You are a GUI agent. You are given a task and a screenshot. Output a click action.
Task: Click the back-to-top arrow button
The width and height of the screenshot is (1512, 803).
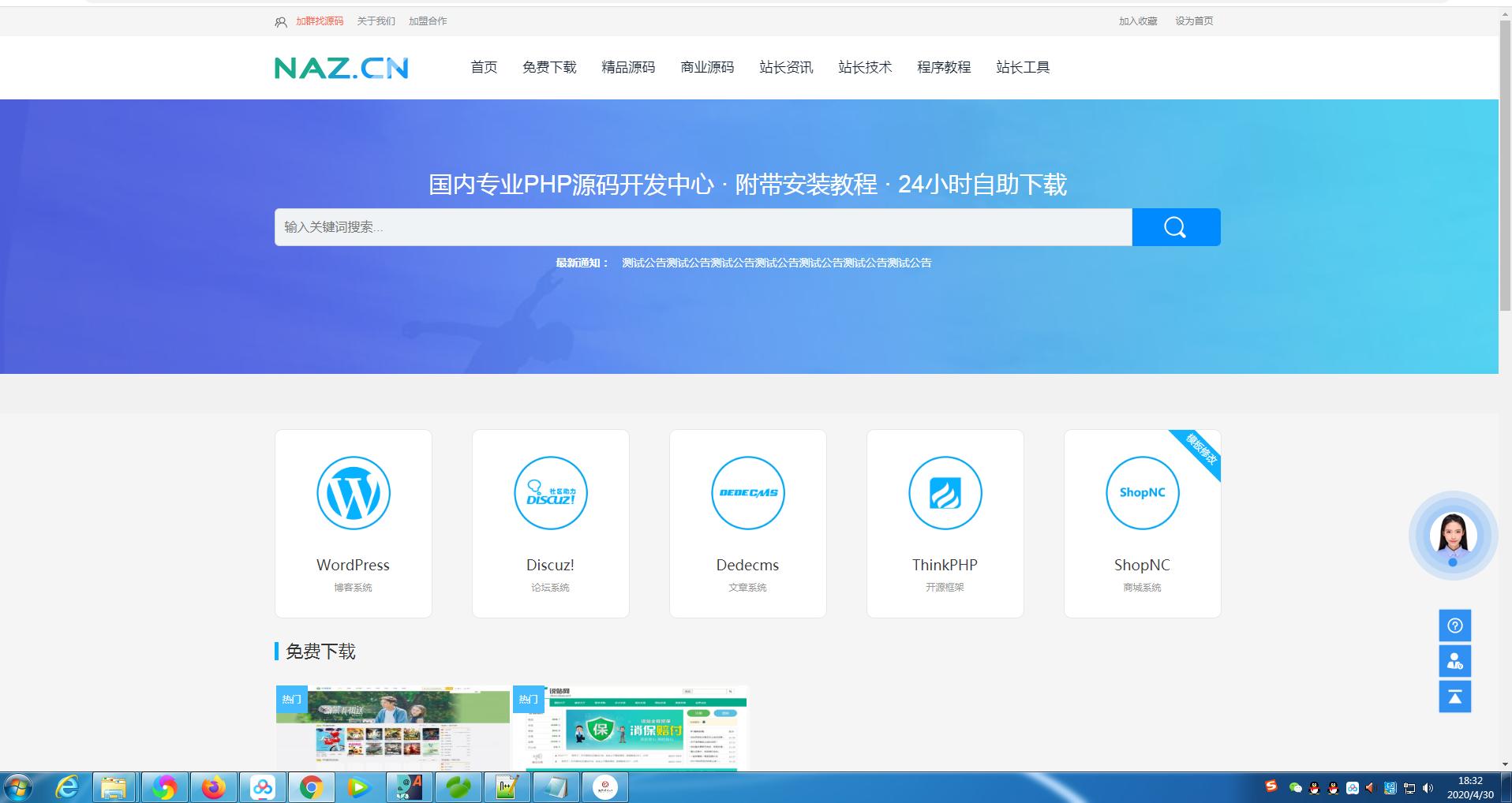pos(1454,697)
